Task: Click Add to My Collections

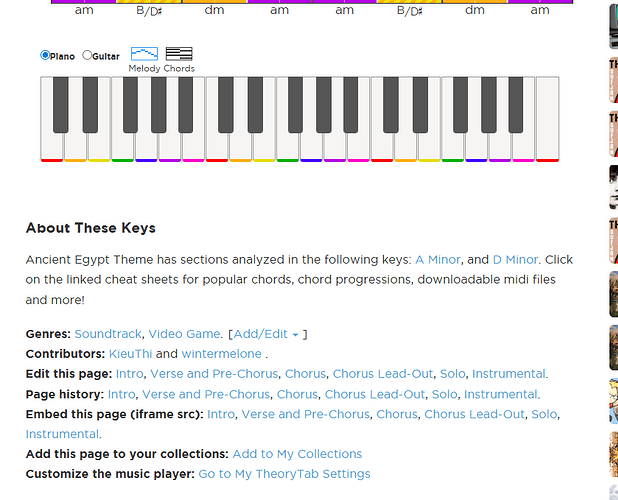Action: click(x=297, y=454)
